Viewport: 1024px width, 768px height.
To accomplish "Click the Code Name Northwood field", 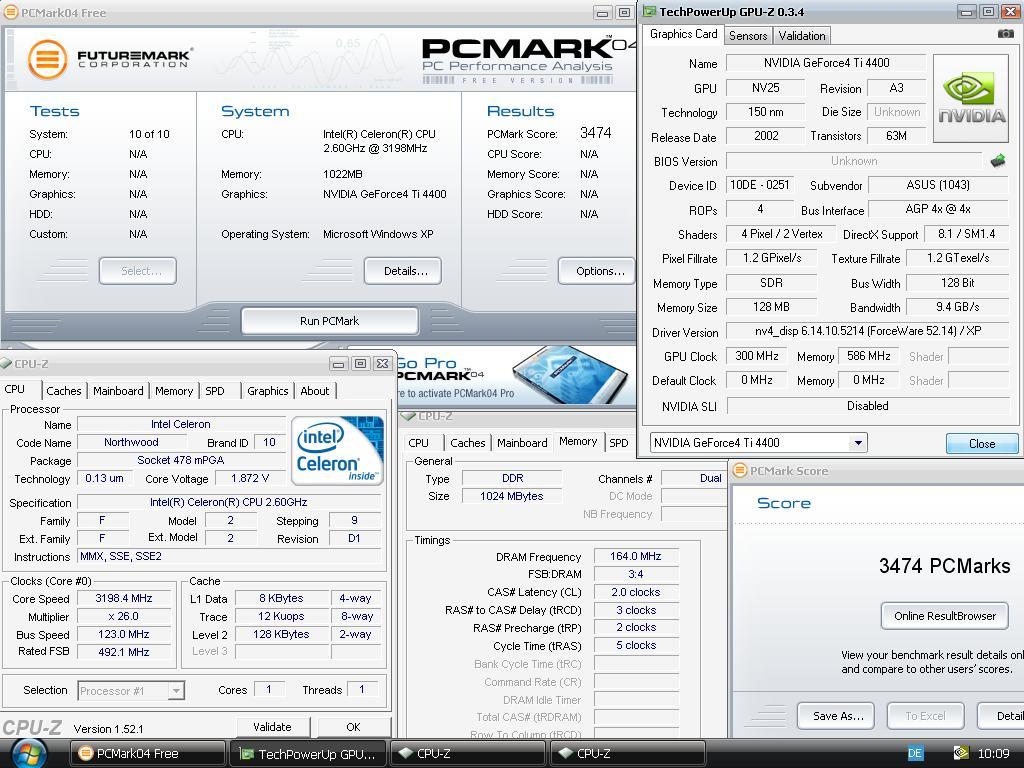I will [x=131, y=442].
